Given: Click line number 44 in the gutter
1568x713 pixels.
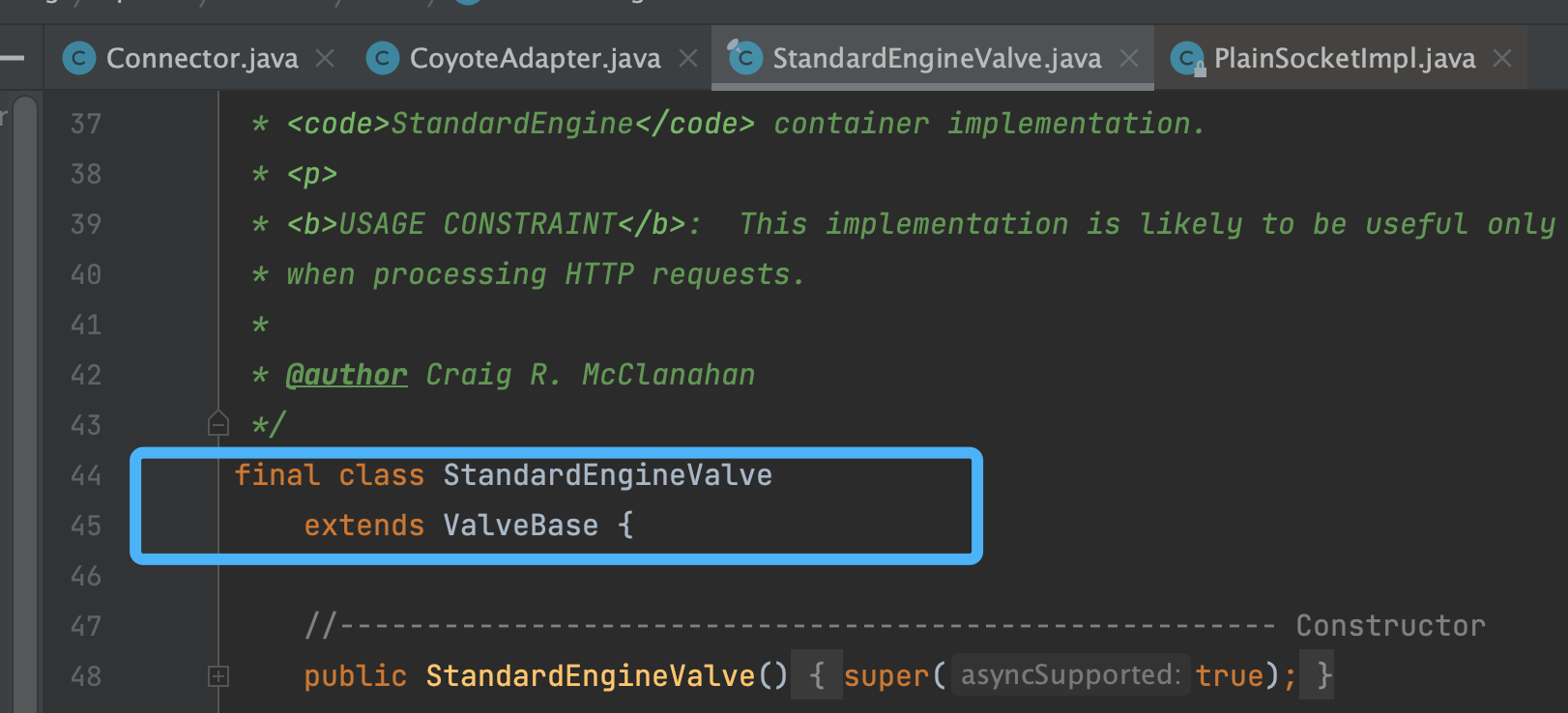Looking at the screenshot, I should point(85,475).
